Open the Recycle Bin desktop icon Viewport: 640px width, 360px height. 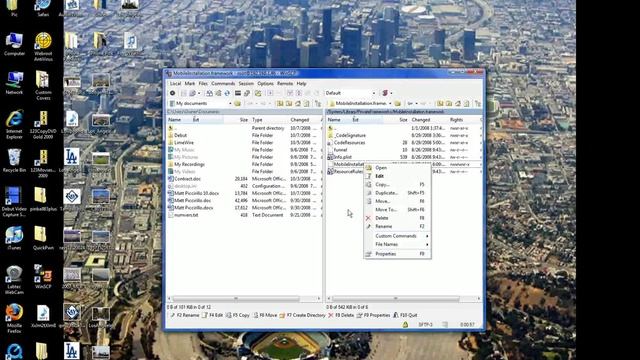click(x=14, y=160)
